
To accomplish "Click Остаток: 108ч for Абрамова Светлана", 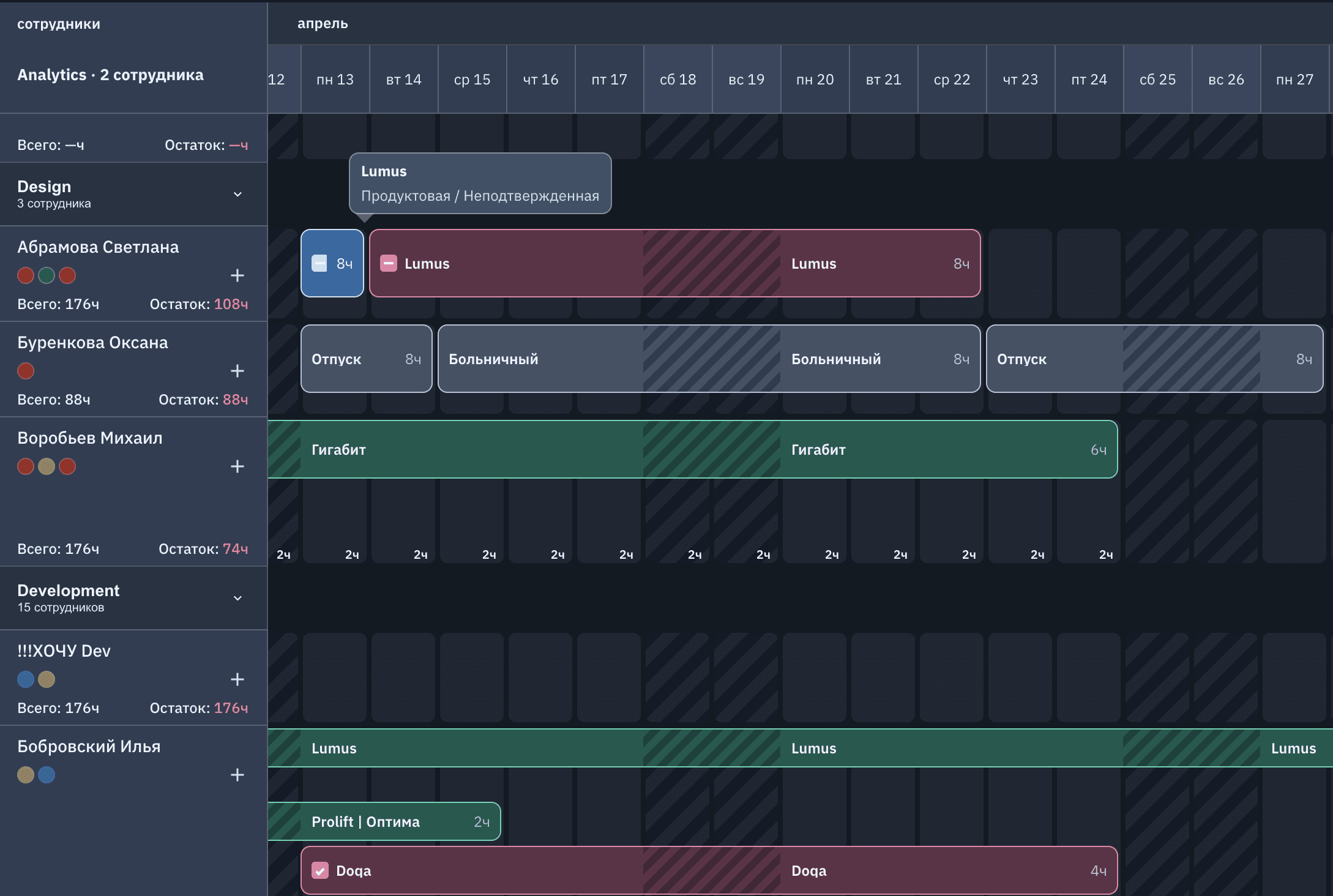I will coord(199,304).
